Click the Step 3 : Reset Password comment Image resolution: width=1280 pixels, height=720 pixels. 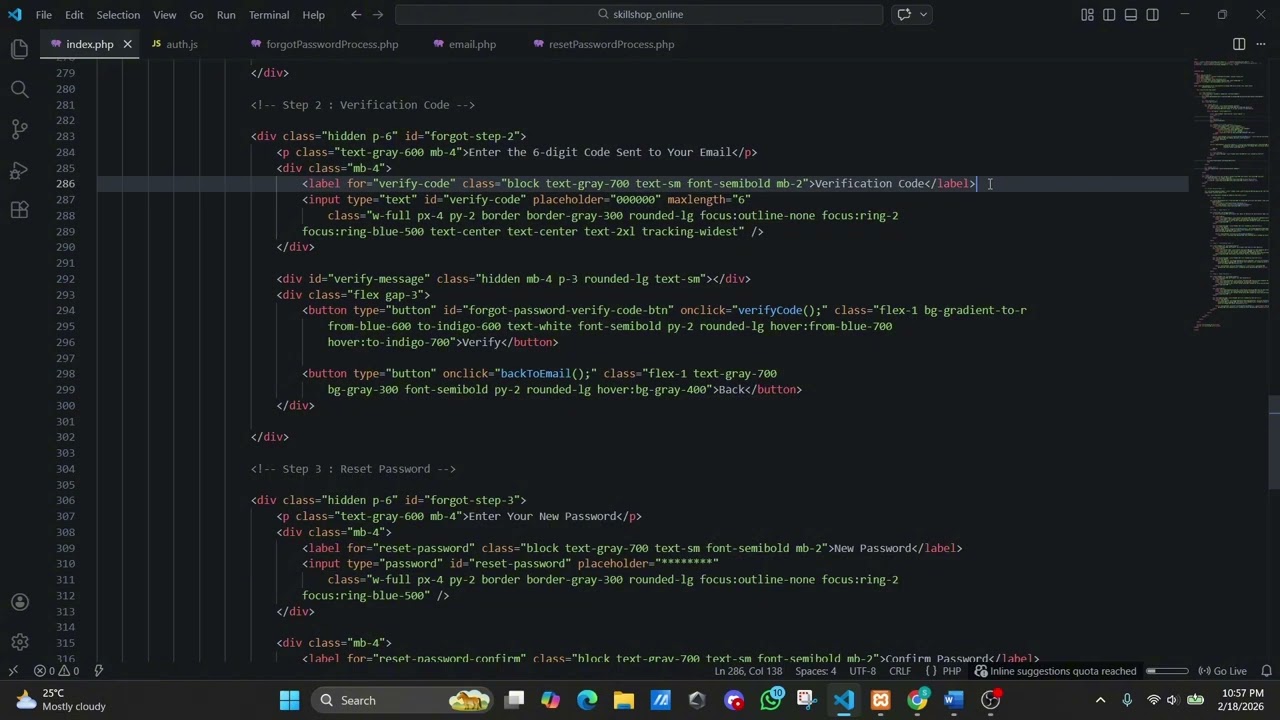(x=353, y=469)
